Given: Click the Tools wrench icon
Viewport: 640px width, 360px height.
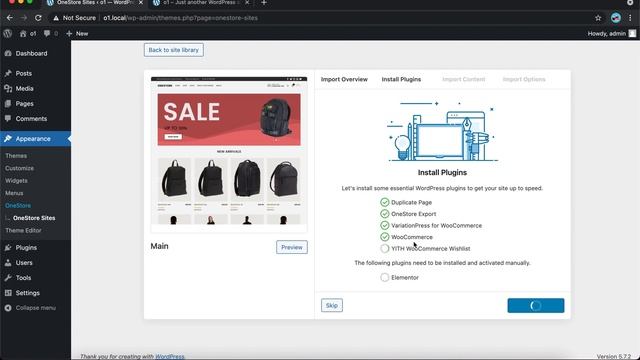Looking at the screenshot, I should (8, 278).
